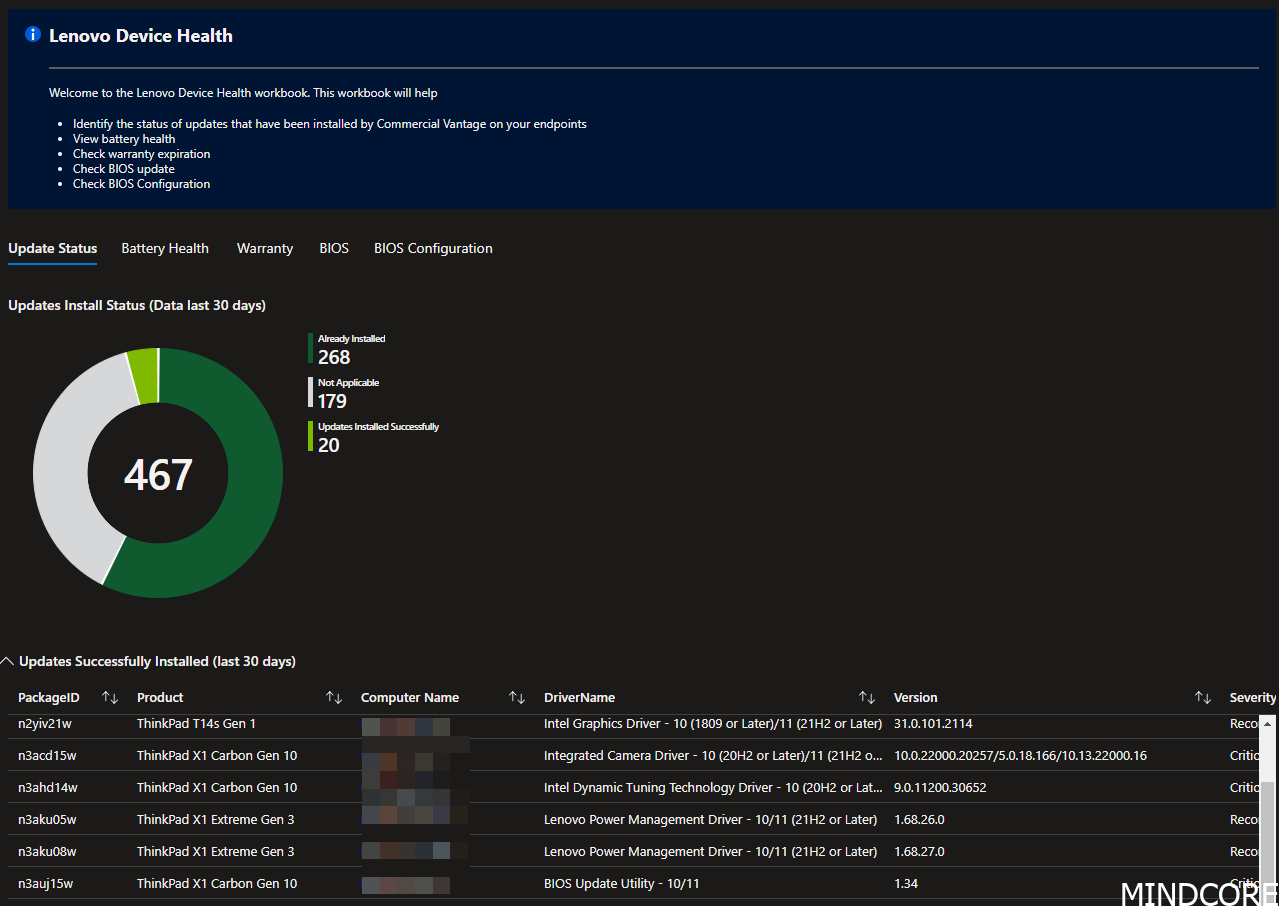Select the Update Status tab

pos(52,248)
